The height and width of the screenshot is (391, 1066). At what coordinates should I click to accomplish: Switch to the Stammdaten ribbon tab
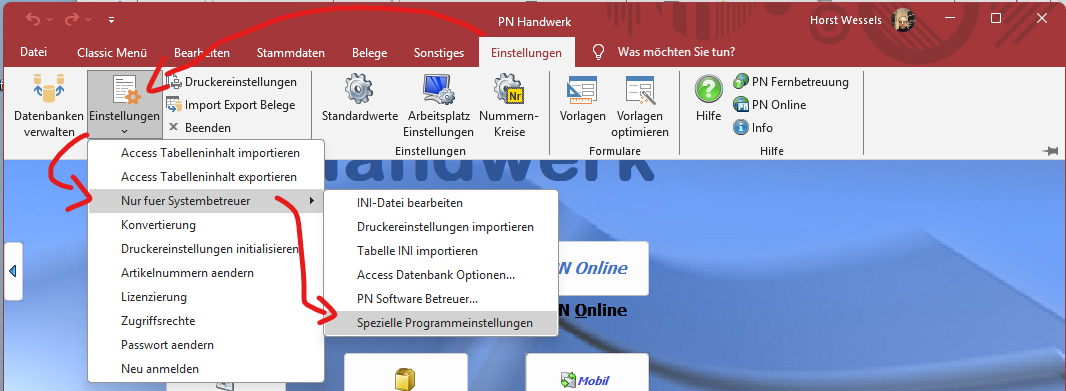[290, 52]
